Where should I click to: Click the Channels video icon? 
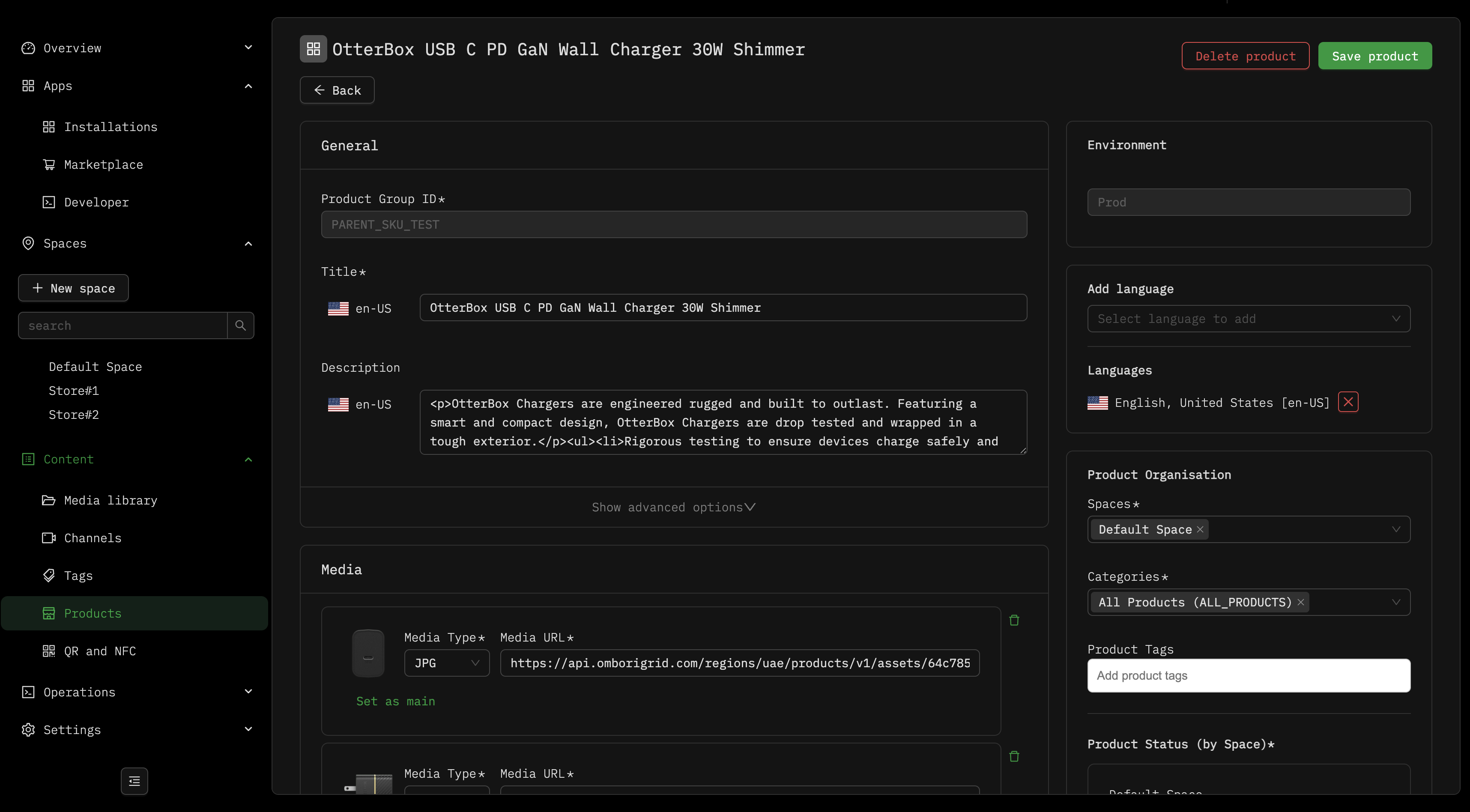pyautogui.click(x=48, y=537)
